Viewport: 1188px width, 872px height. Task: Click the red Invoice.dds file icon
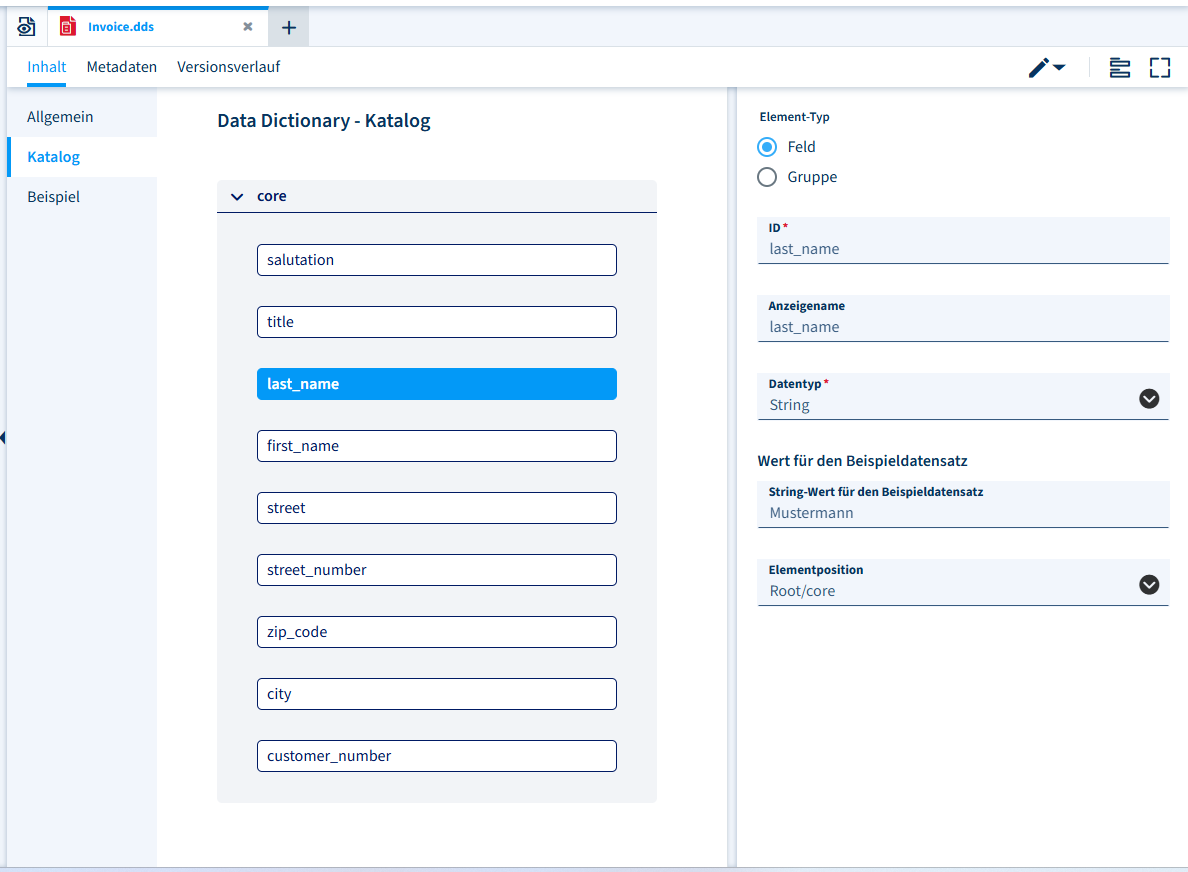coord(68,27)
